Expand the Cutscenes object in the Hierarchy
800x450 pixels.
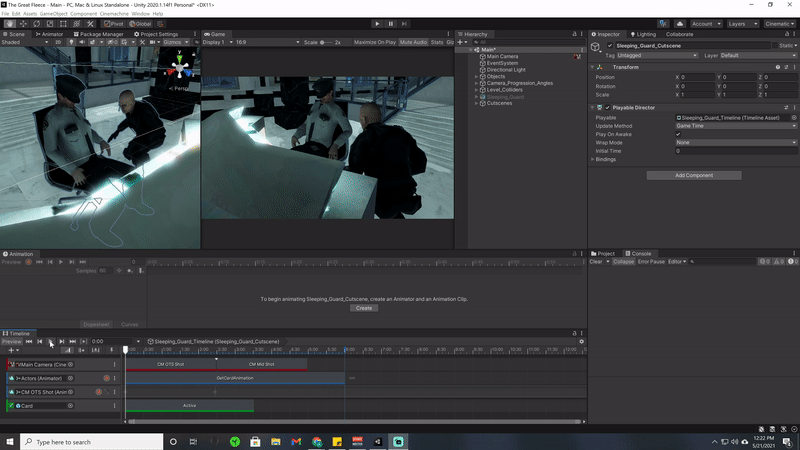(476, 103)
